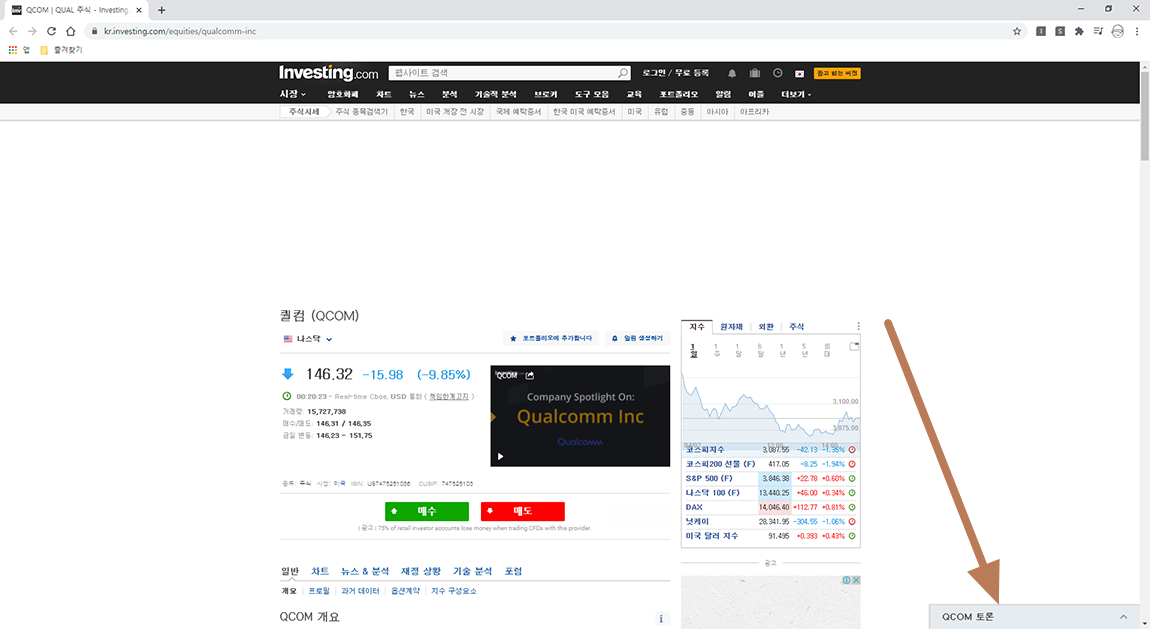1150x629 pixels.
Task: Close the QCOM Investing tab
Action: tap(139, 10)
